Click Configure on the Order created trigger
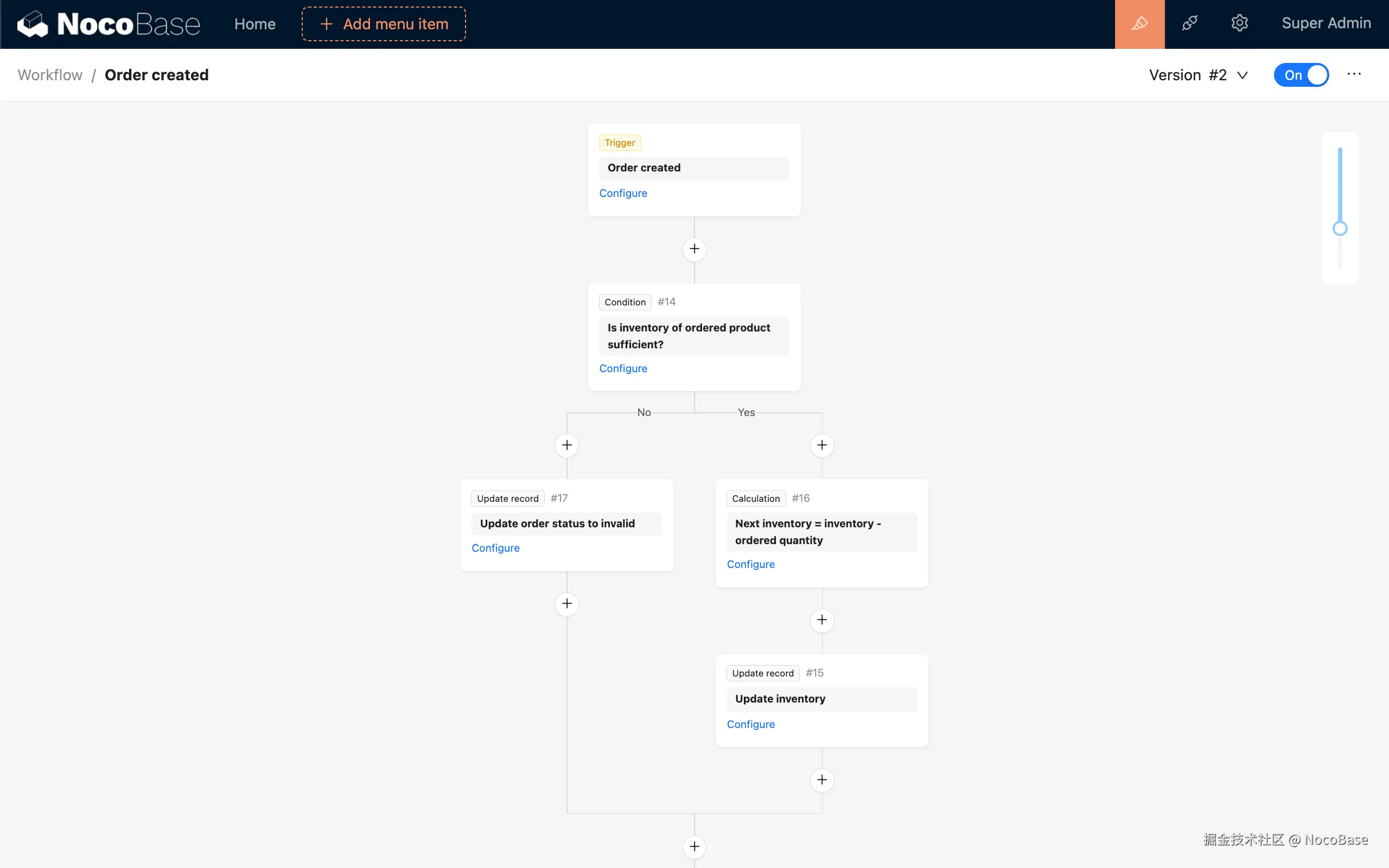The image size is (1389, 868). 623,193
